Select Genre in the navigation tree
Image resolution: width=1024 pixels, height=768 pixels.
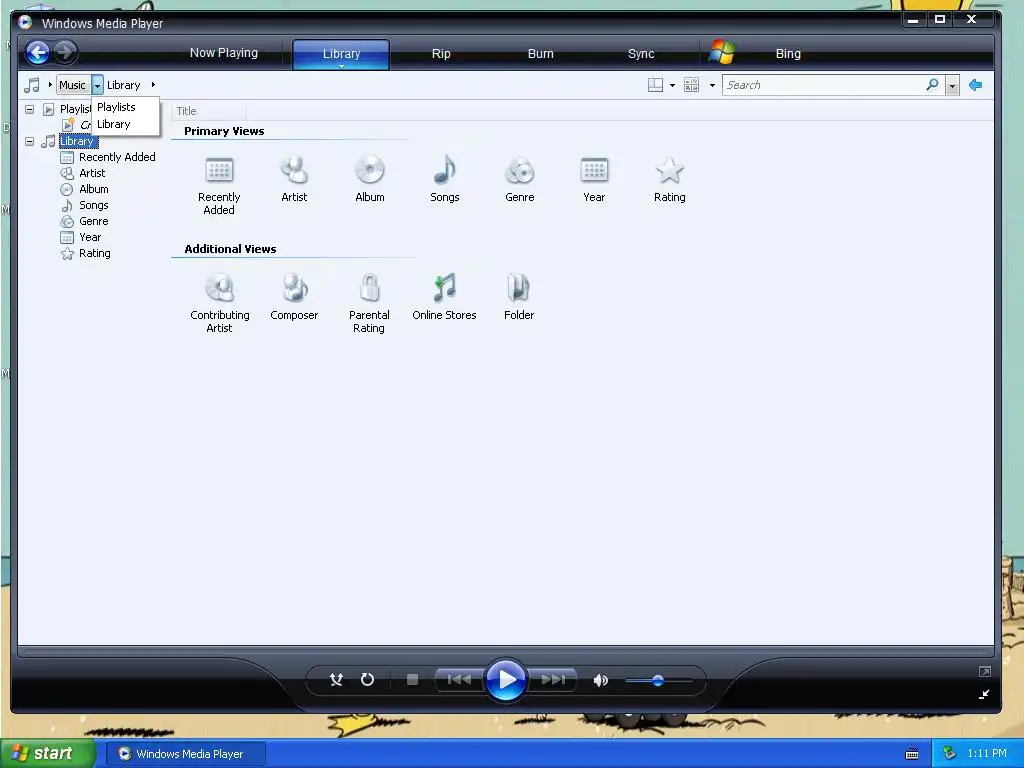94,221
